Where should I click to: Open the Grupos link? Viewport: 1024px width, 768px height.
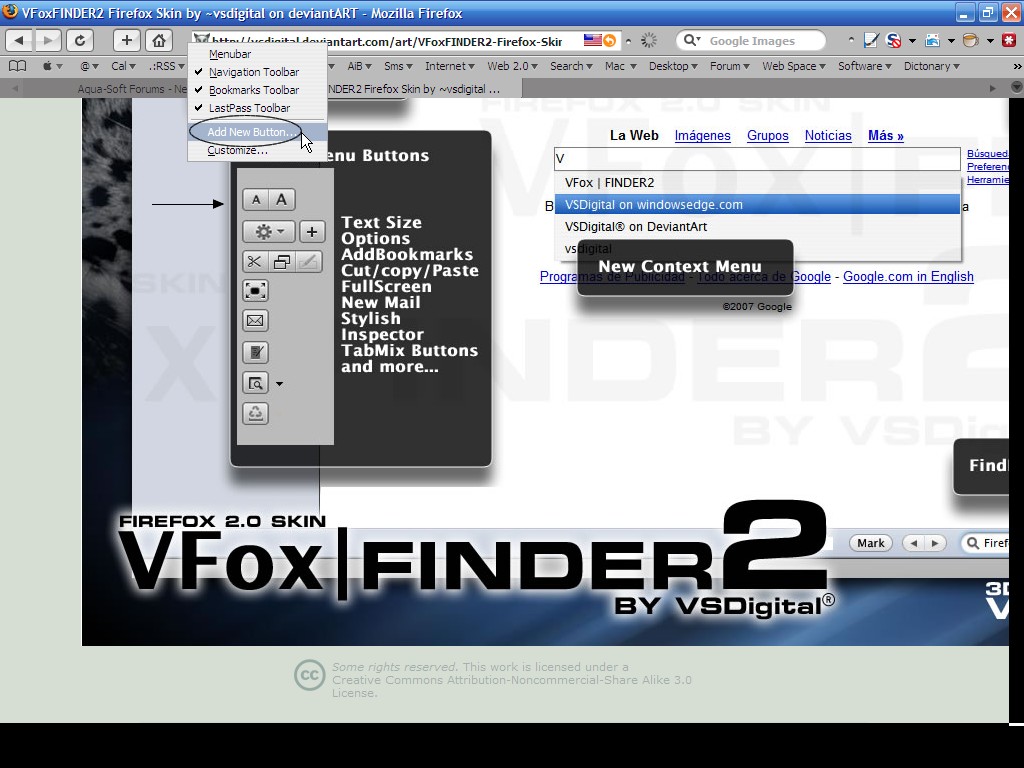767,136
